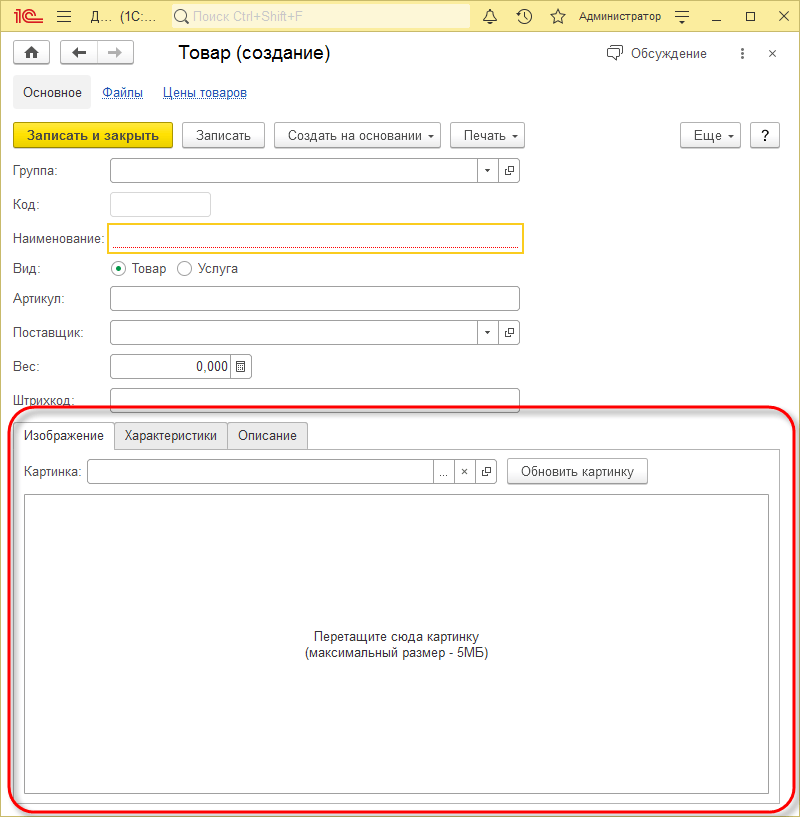This screenshot has width=800, height=817.
Task: Click the Записать button
Action: (x=223, y=135)
